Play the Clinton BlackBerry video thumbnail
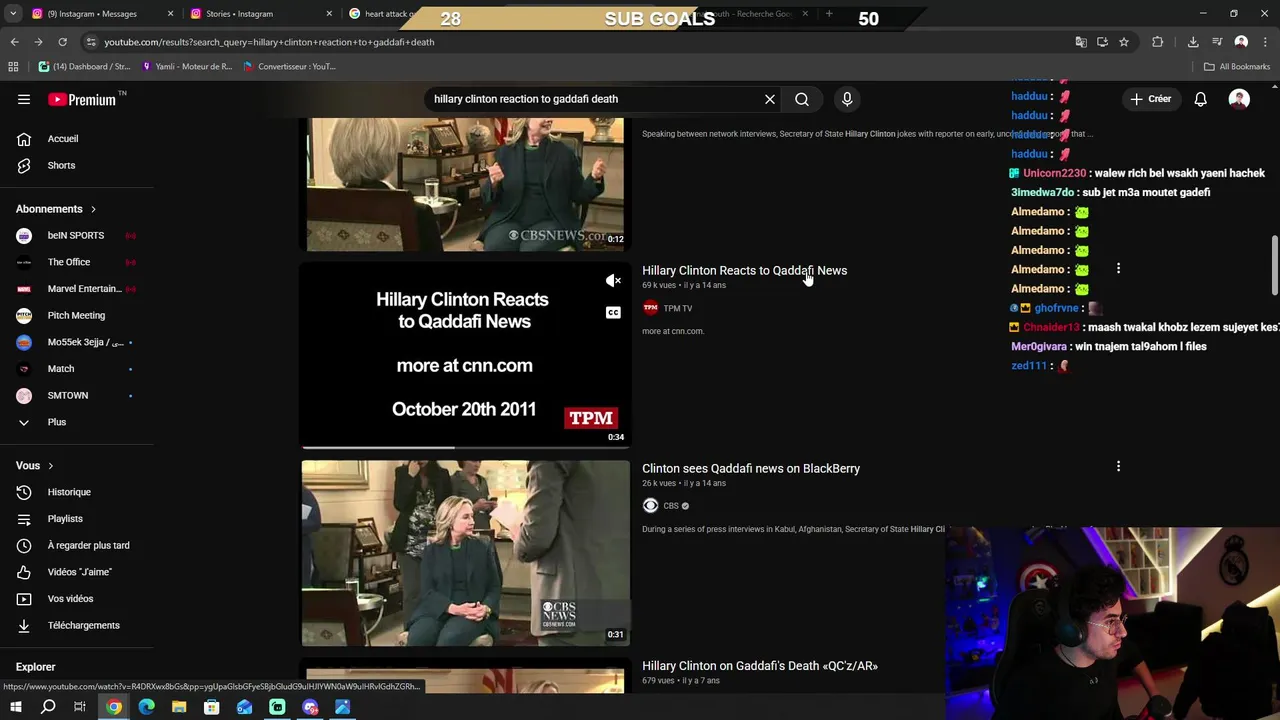Screen dimensions: 1280x720 (x=465, y=553)
